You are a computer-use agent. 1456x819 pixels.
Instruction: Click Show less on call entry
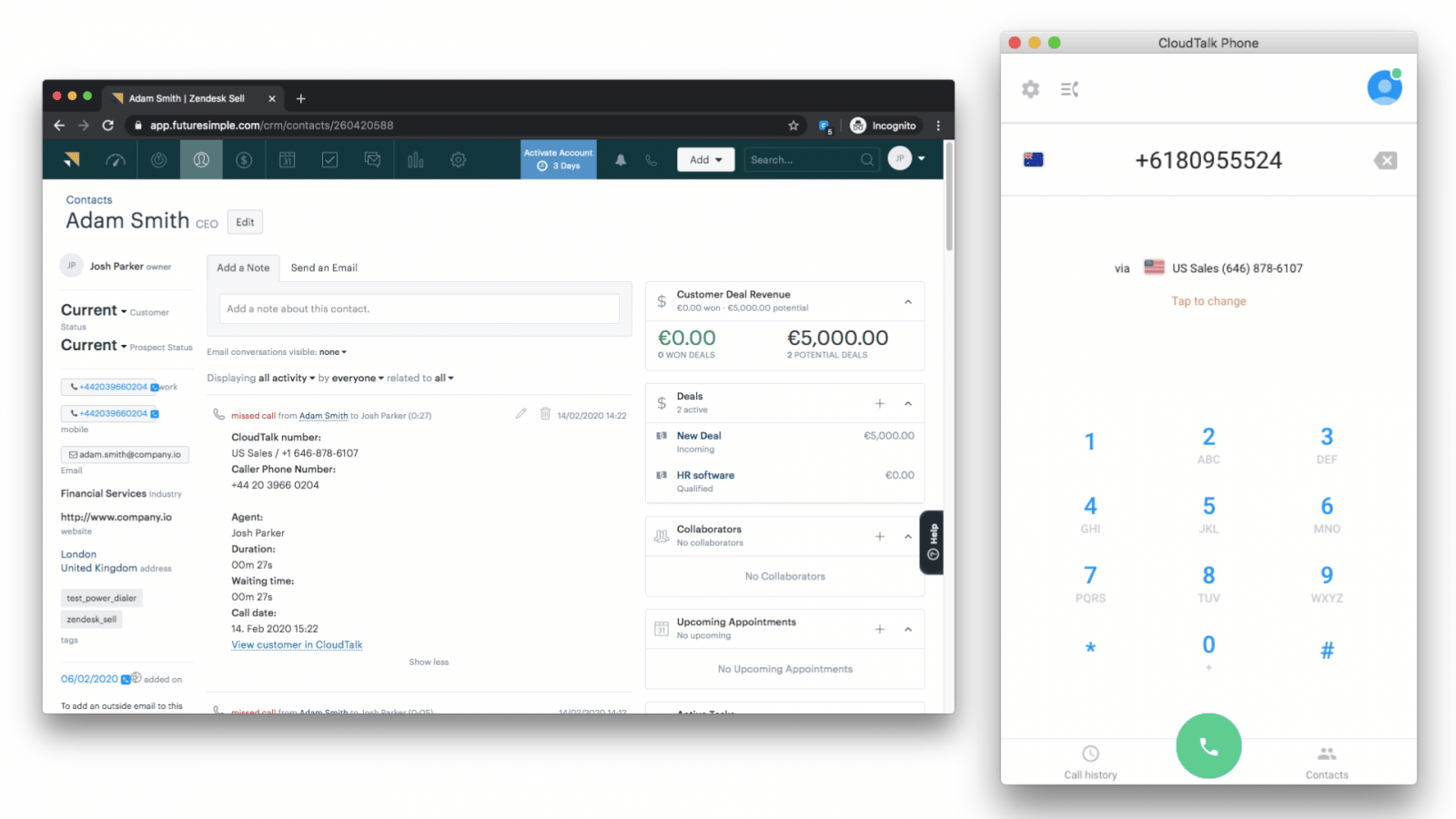click(429, 662)
